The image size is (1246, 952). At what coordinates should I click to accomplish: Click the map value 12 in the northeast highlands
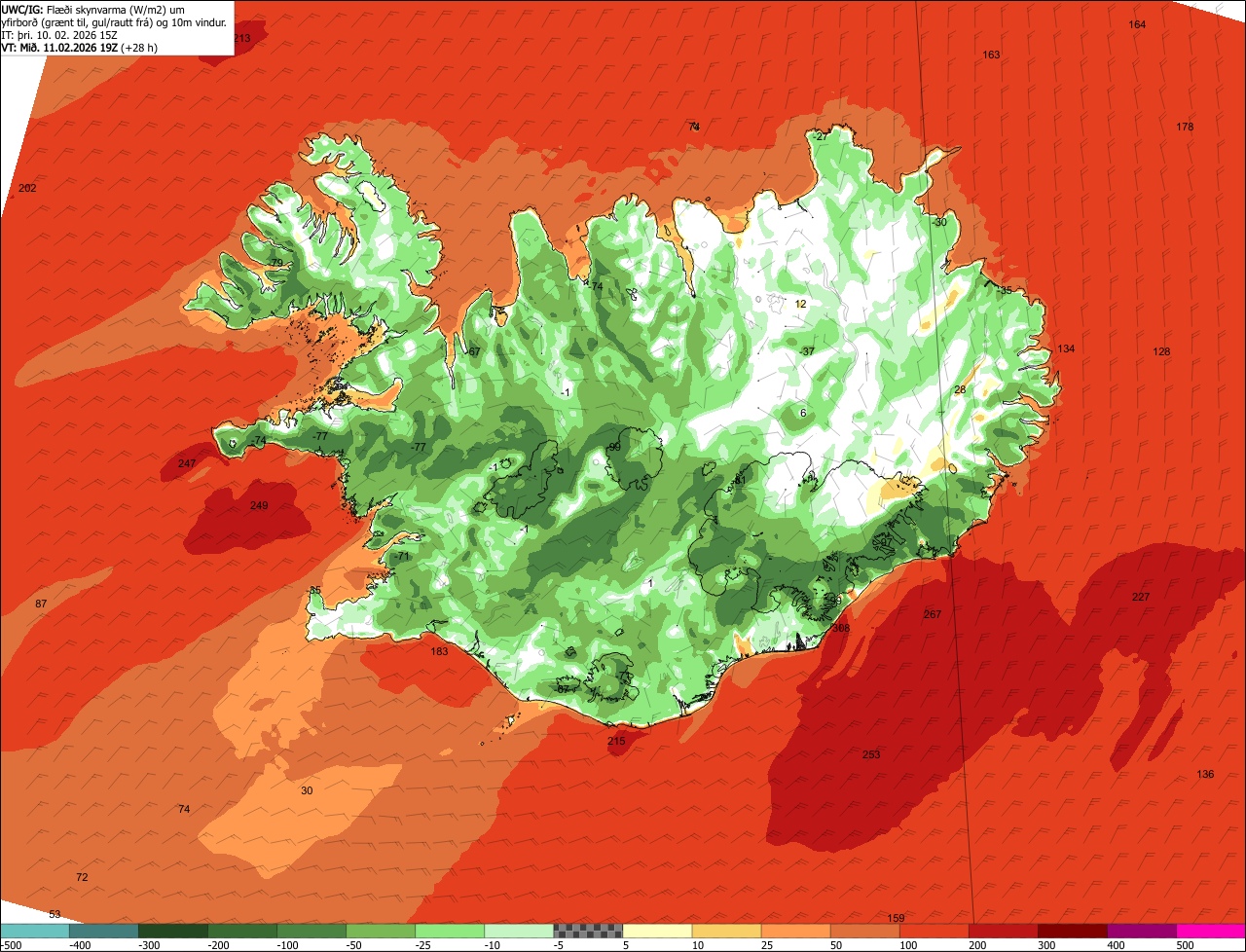(x=801, y=305)
